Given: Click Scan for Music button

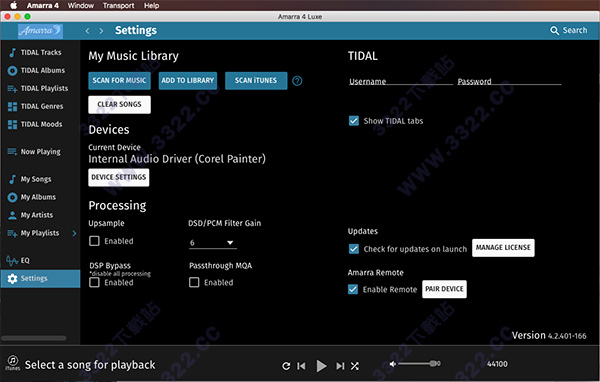Looking at the screenshot, I should 119,80.
